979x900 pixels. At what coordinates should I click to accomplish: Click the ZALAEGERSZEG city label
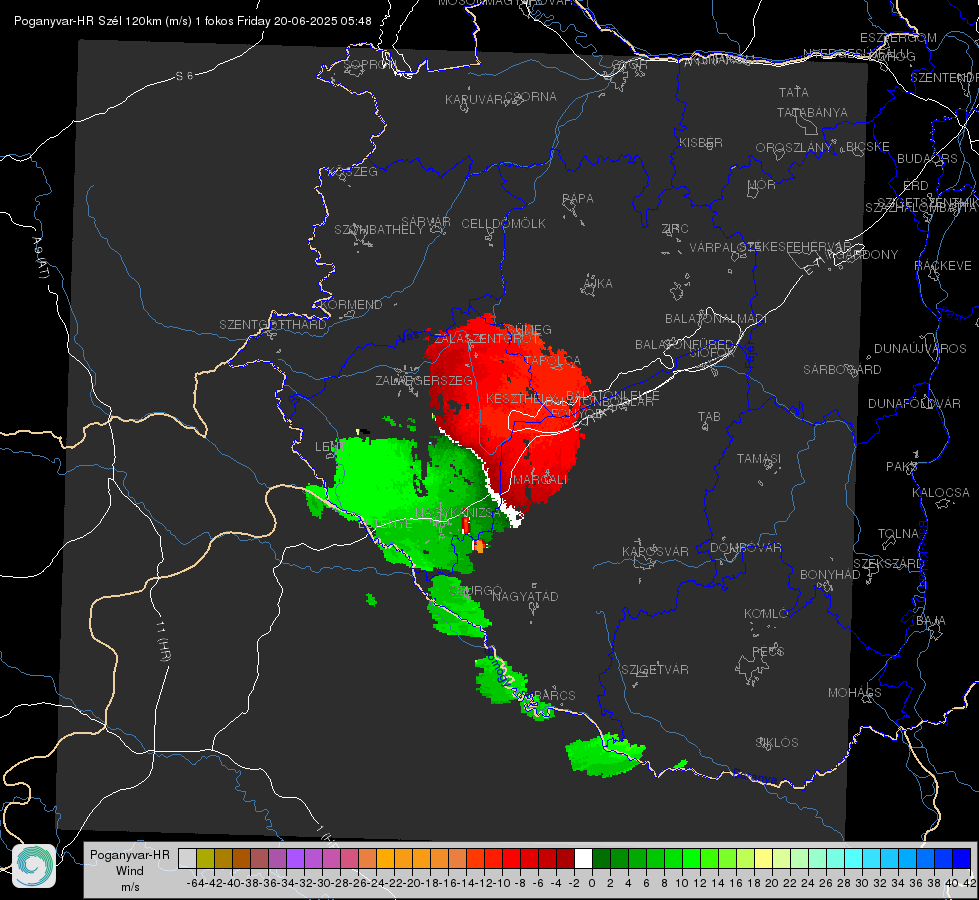click(x=424, y=380)
